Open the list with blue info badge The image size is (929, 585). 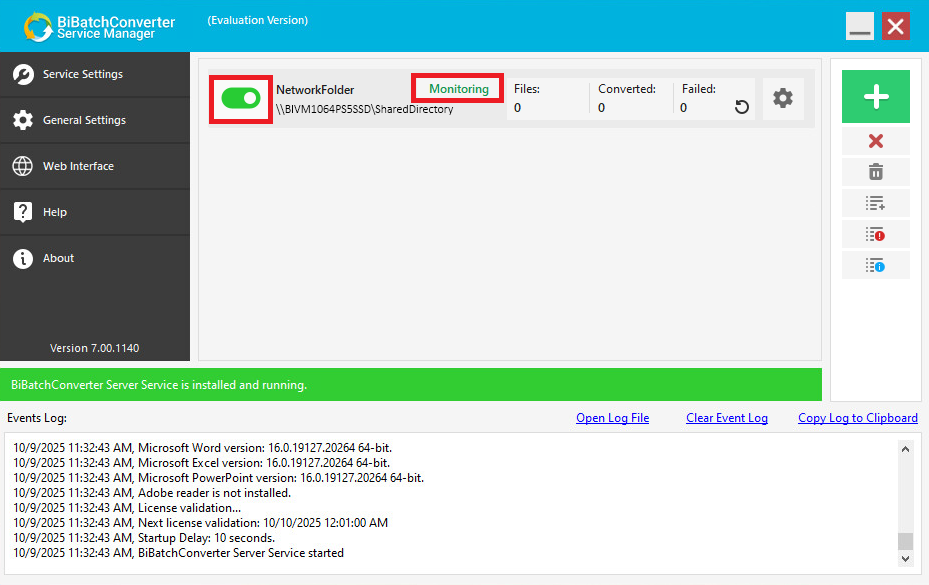(875, 265)
